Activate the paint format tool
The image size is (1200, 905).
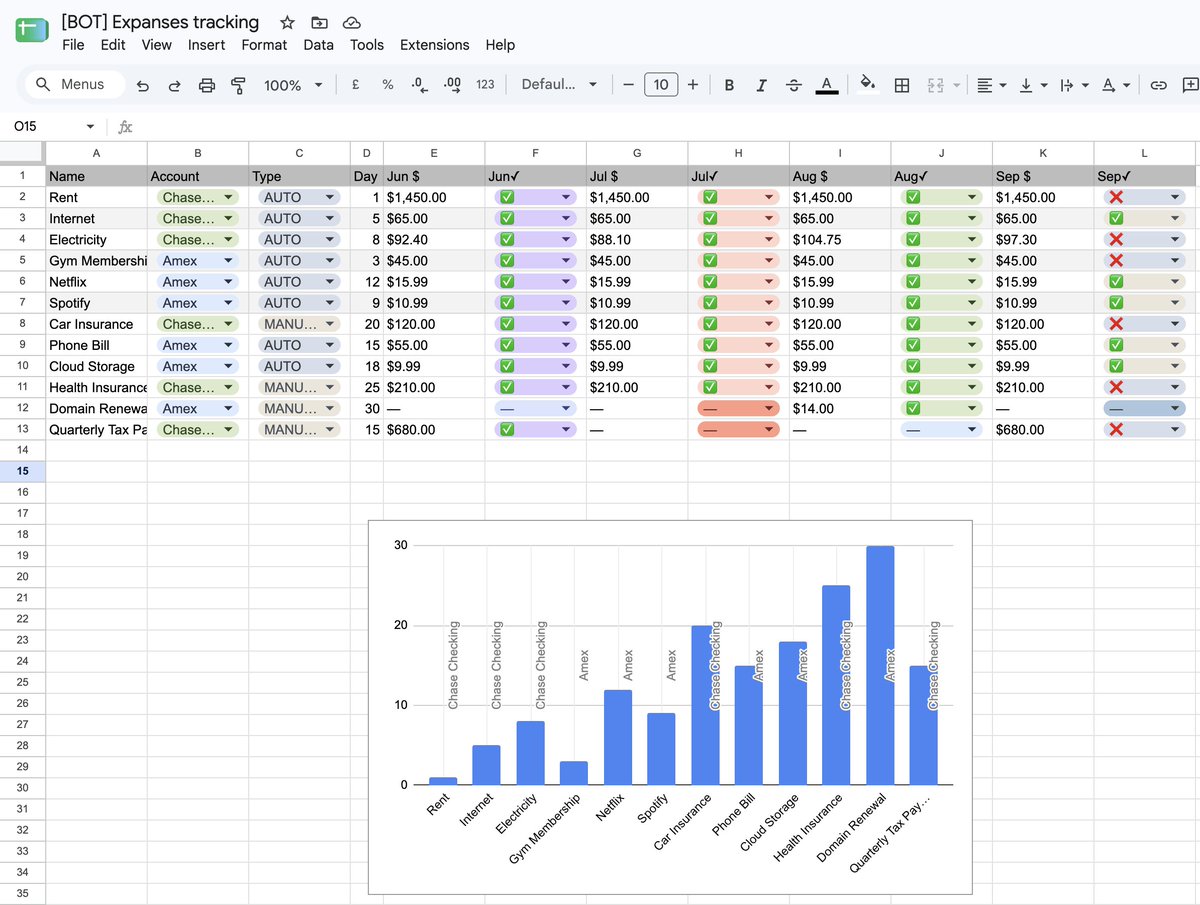[x=238, y=85]
